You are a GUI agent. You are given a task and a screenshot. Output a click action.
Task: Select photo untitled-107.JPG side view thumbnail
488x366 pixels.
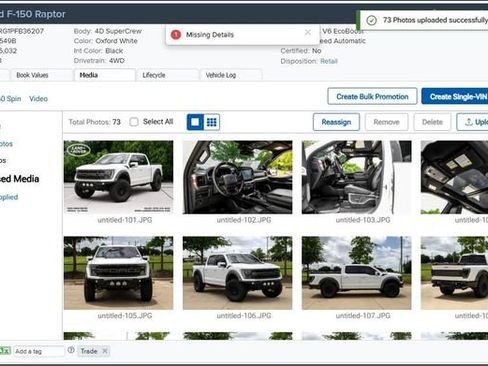pos(357,273)
